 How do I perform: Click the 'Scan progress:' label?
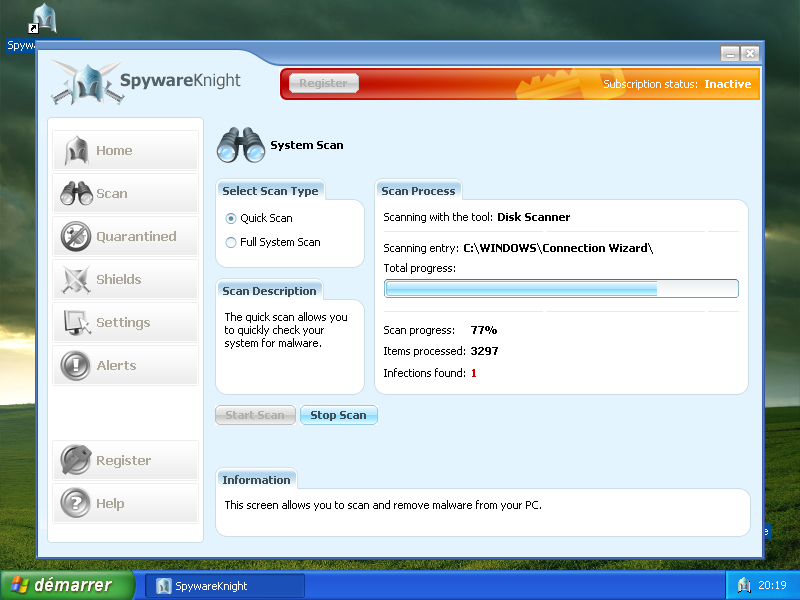tap(419, 330)
